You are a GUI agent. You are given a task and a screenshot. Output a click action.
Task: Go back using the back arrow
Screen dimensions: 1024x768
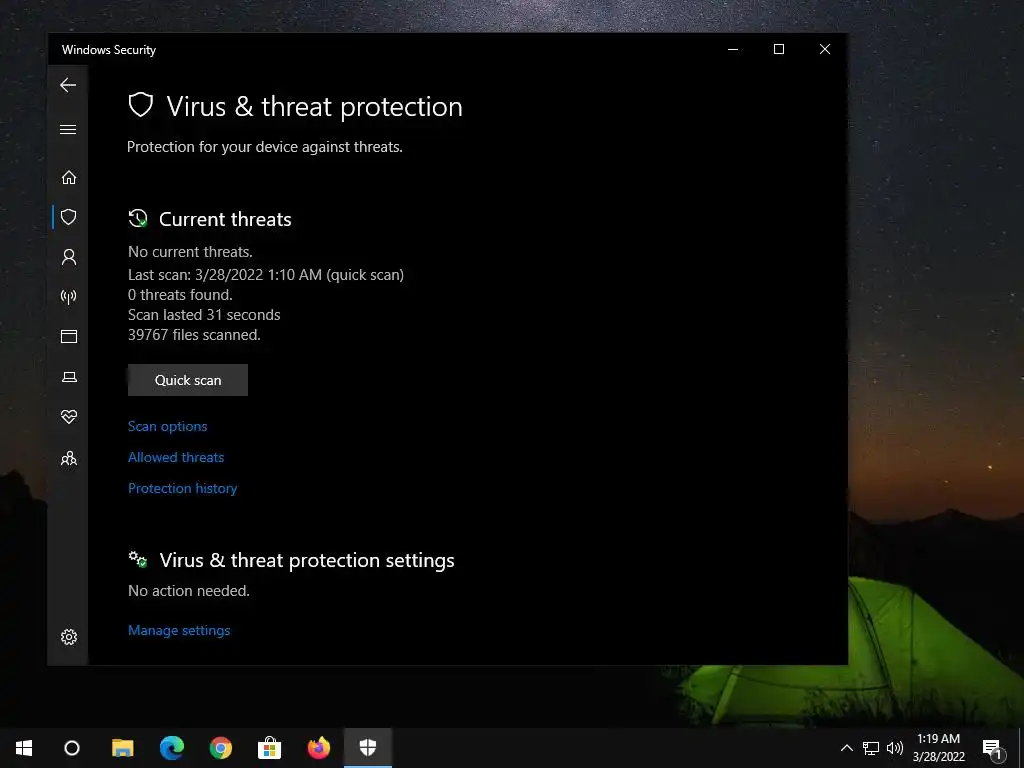68,85
